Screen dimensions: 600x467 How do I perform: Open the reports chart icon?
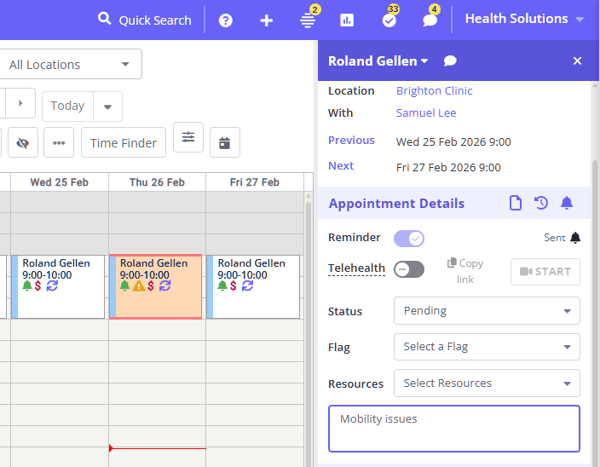[347, 20]
